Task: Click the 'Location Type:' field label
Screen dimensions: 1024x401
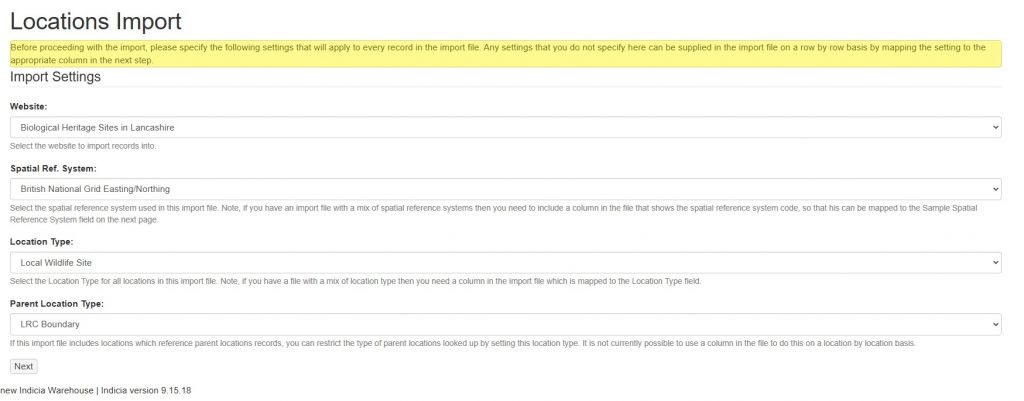Action: point(41,241)
